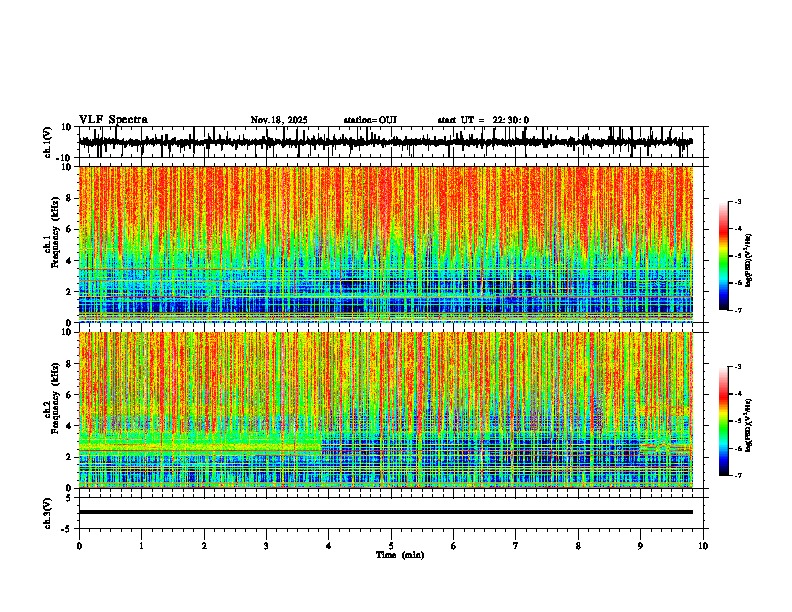Click time axis tick label '0'
Image resolution: width=792 pixels, height=612 pixels.
pyautogui.click(x=79, y=546)
